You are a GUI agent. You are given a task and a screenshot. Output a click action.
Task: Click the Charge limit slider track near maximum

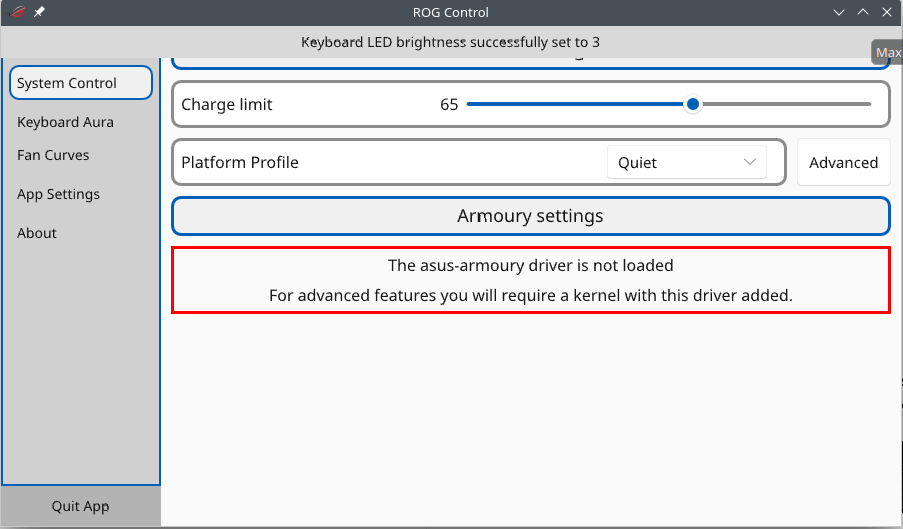[862, 104]
